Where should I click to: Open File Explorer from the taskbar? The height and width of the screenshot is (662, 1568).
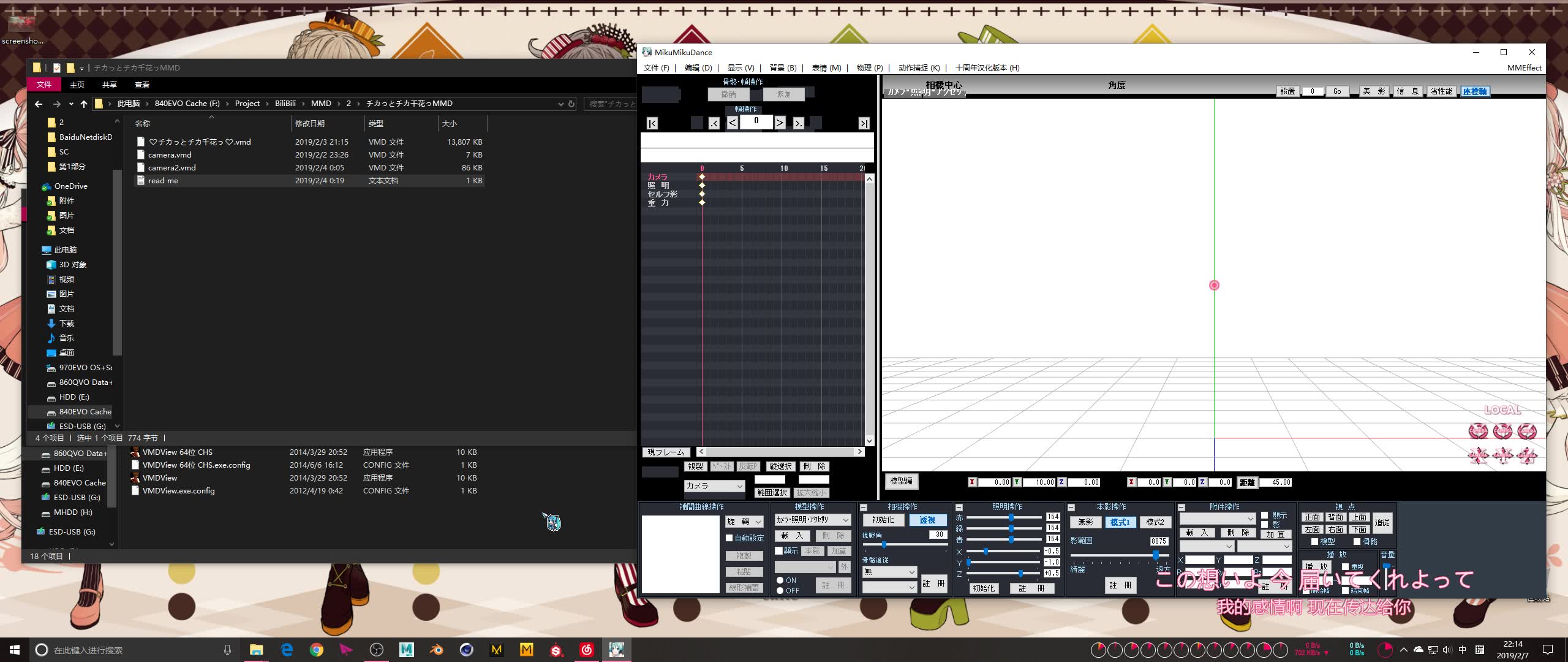(x=256, y=650)
